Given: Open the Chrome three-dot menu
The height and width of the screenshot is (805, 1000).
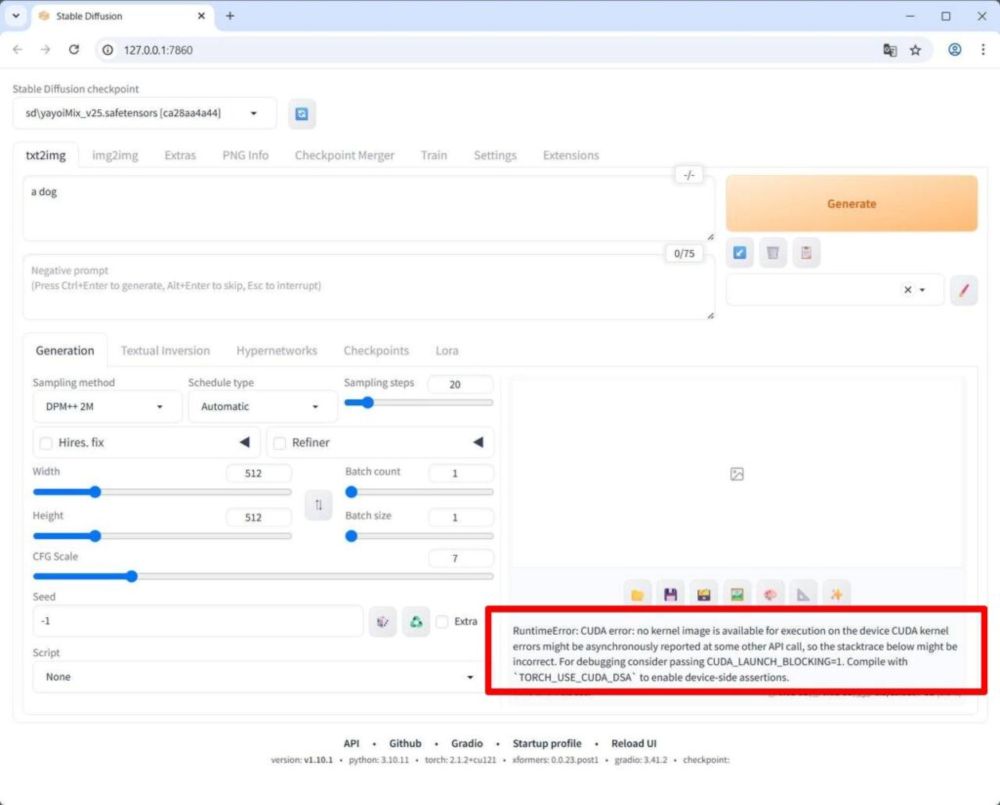Looking at the screenshot, I should point(983,50).
